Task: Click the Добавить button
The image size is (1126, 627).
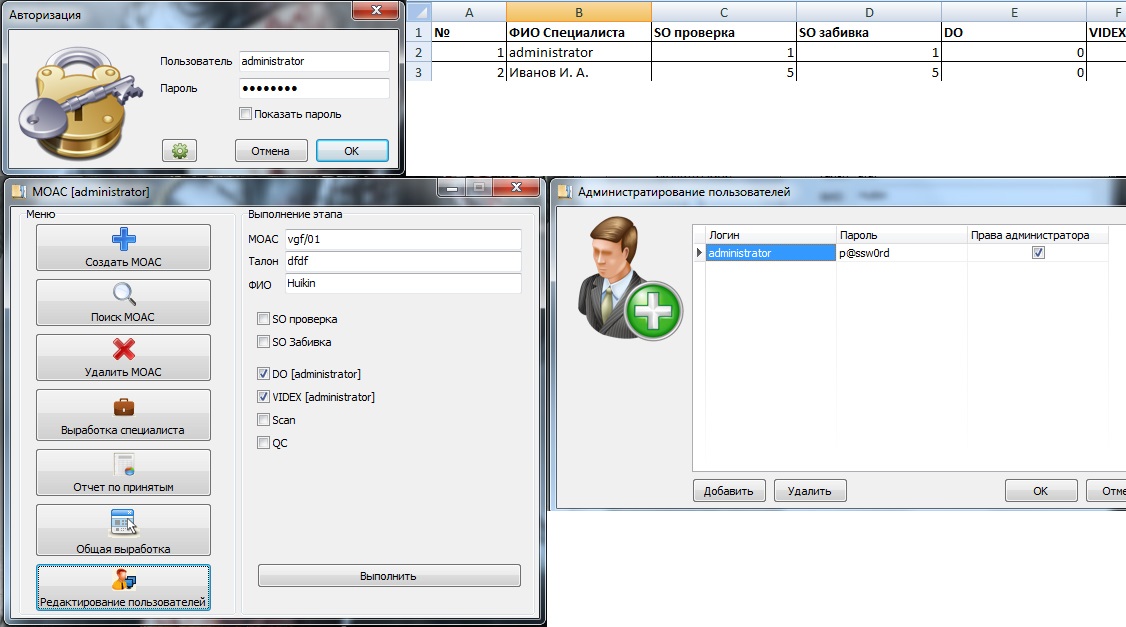Action: click(729, 491)
